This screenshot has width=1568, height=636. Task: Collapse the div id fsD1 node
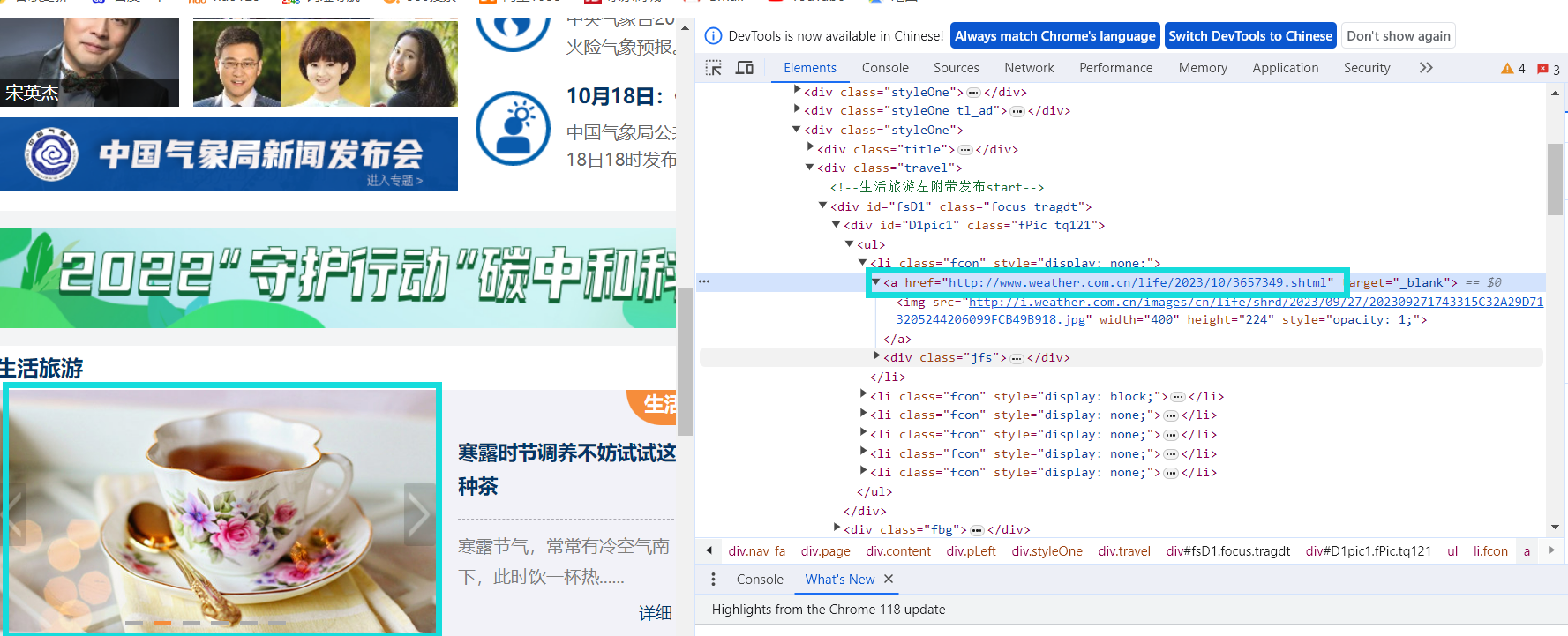click(x=823, y=206)
